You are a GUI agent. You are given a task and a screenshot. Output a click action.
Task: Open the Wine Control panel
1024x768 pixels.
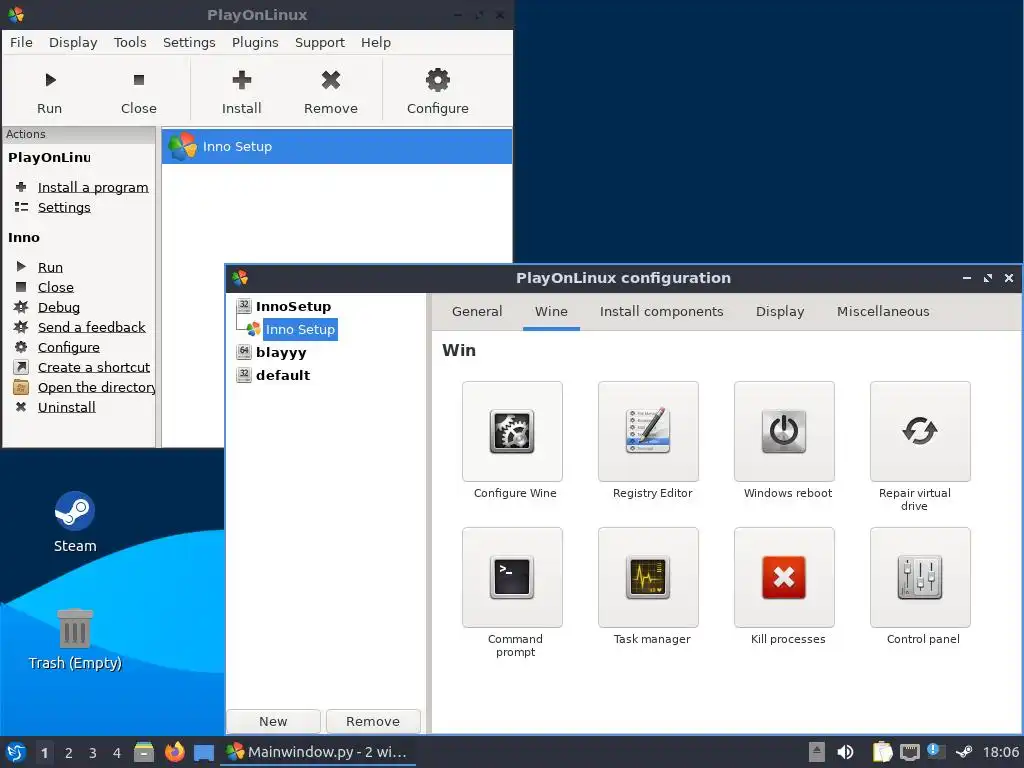[920, 577]
